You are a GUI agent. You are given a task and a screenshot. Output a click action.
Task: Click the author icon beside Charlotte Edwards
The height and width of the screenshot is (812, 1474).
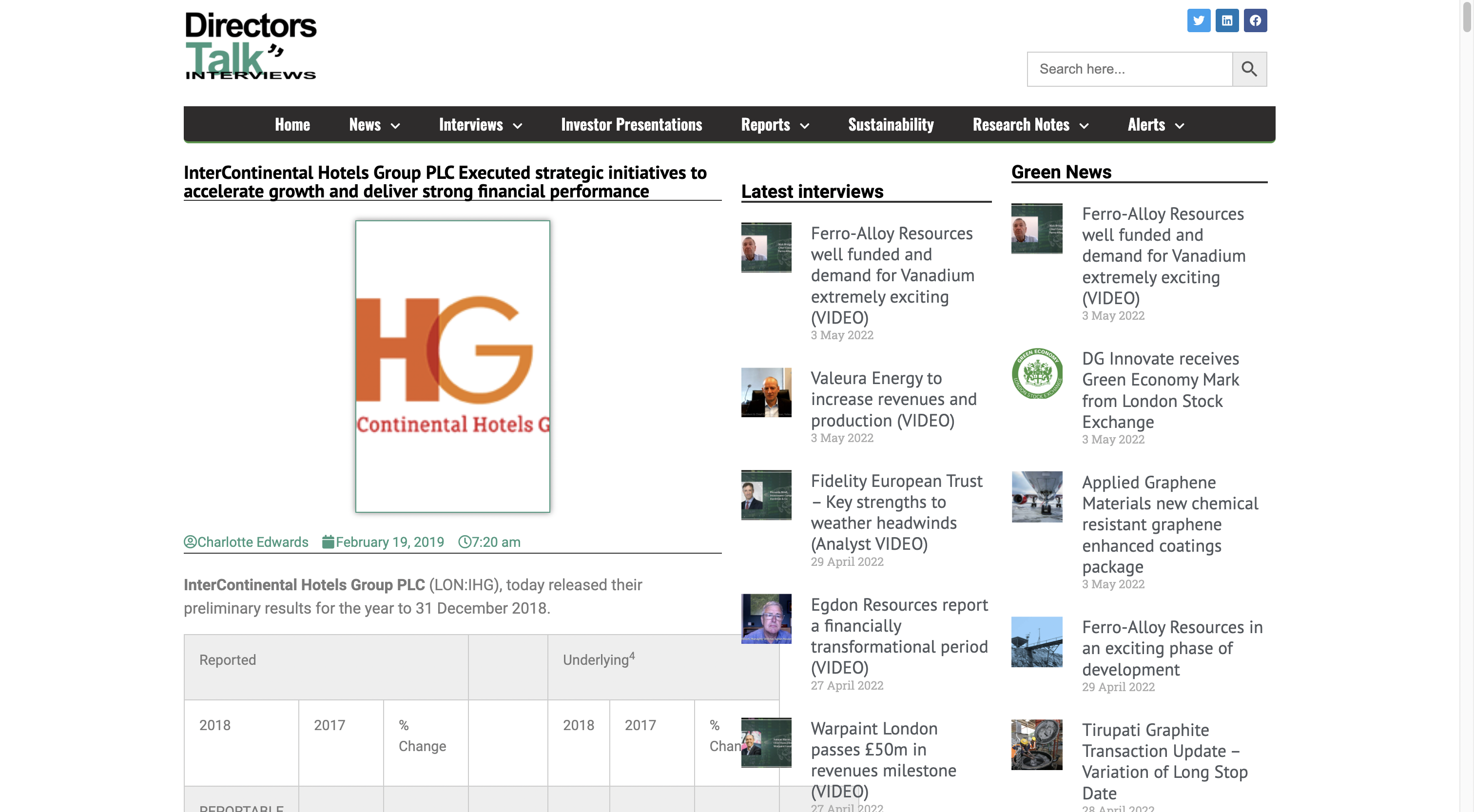[190, 541]
